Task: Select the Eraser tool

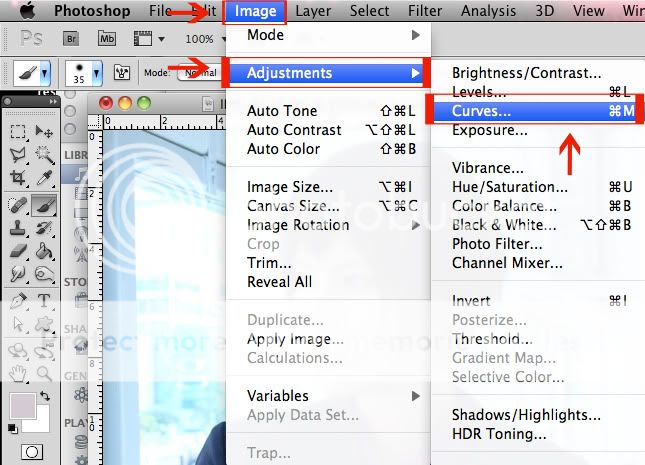Action: point(18,251)
